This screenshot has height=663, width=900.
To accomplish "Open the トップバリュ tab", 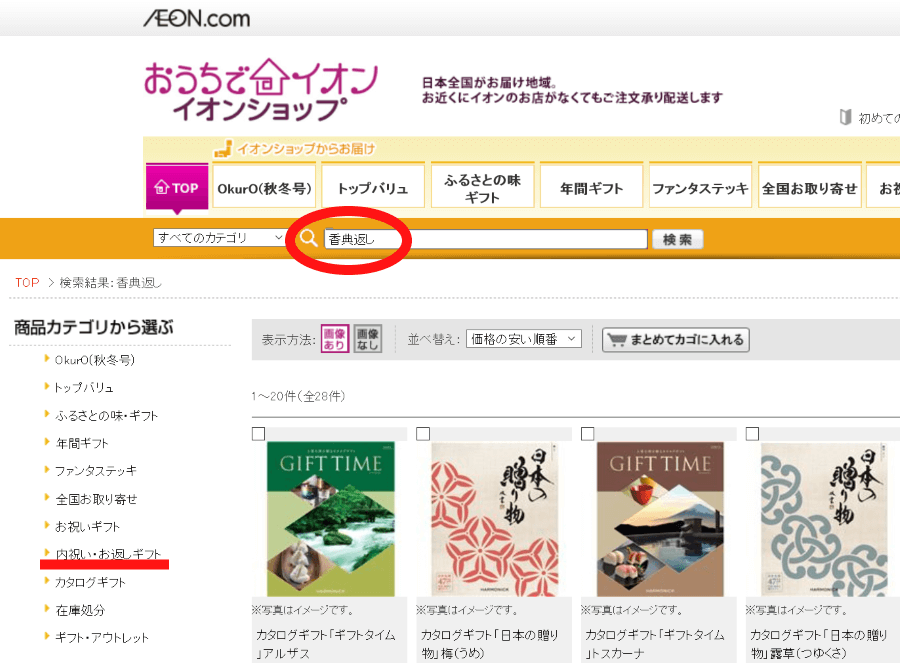I will tap(373, 187).
